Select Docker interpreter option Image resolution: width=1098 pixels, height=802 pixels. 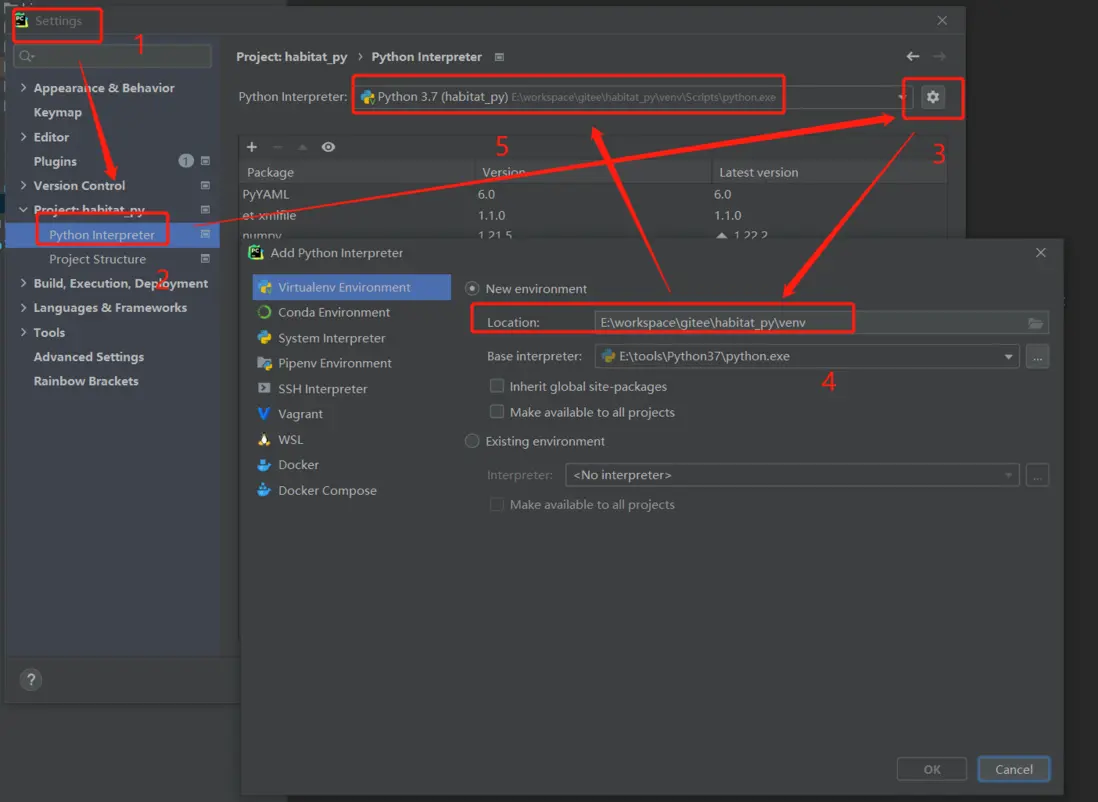click(x=352, y=465)
